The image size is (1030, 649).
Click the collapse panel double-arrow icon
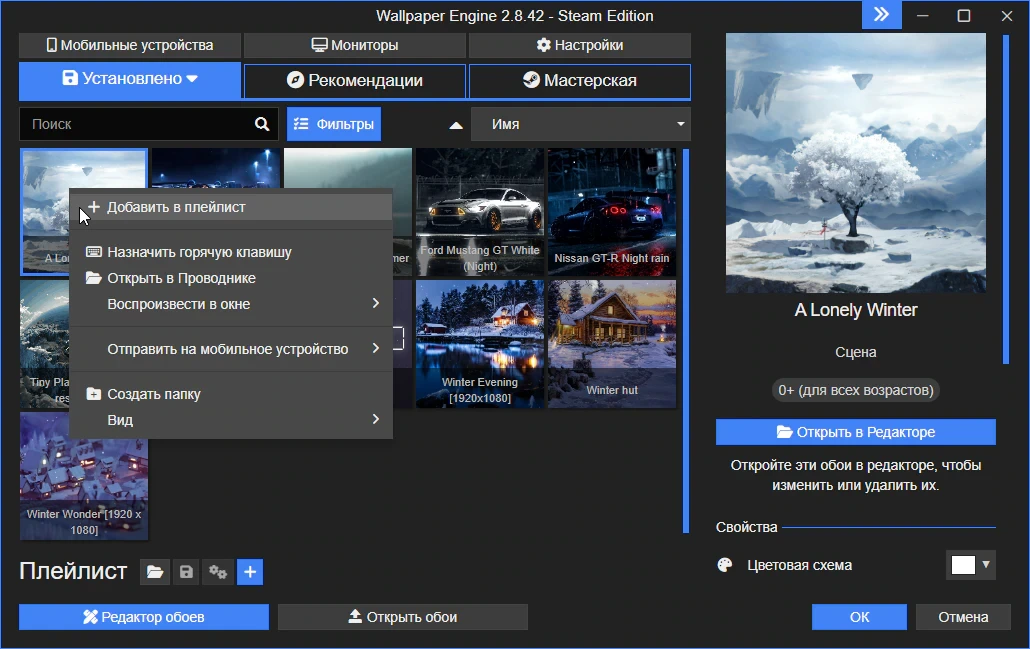click(x=882, y=14)
